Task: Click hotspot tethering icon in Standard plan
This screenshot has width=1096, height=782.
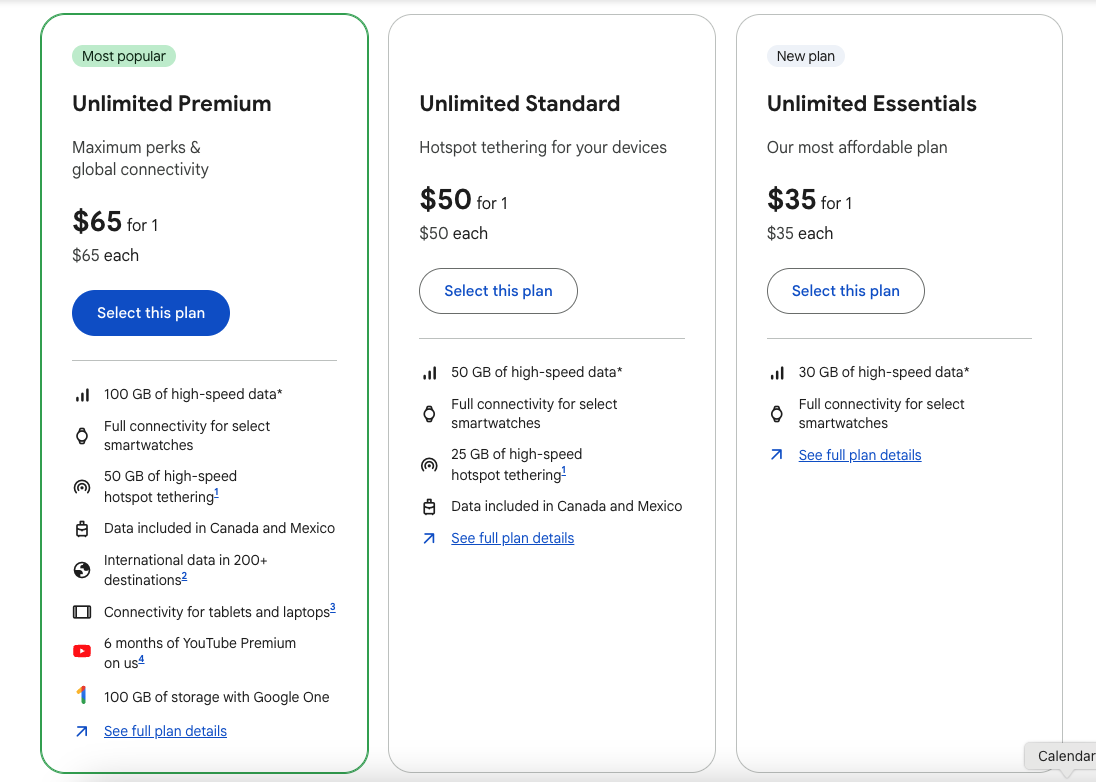Action: click(x=429, y=465)
